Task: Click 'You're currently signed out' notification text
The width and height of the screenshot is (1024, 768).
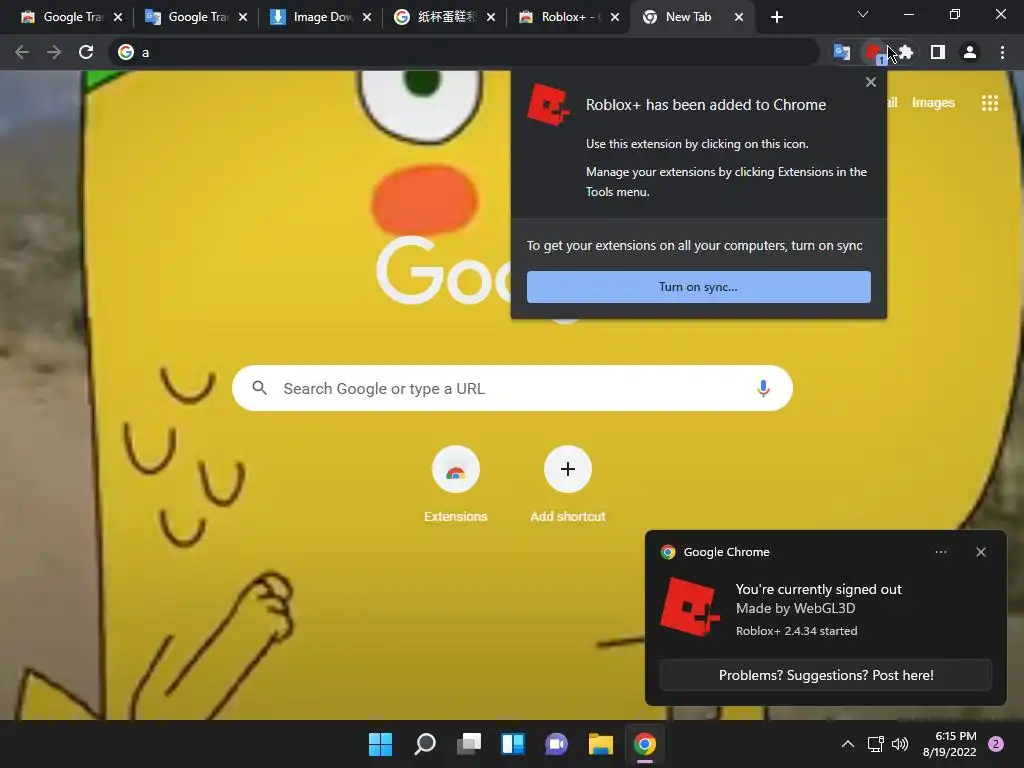Action: pyautogui.click(x=818, y=589)
